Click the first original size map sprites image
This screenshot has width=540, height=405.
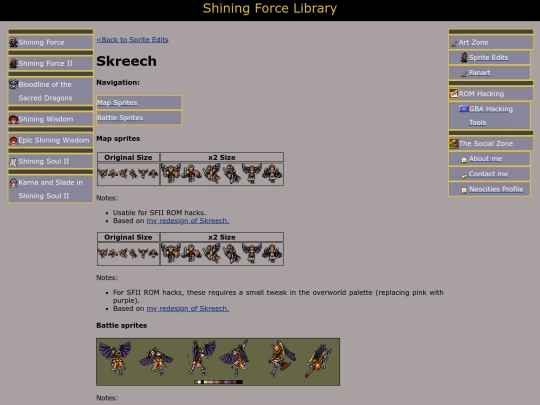click(x=128, y=173)
